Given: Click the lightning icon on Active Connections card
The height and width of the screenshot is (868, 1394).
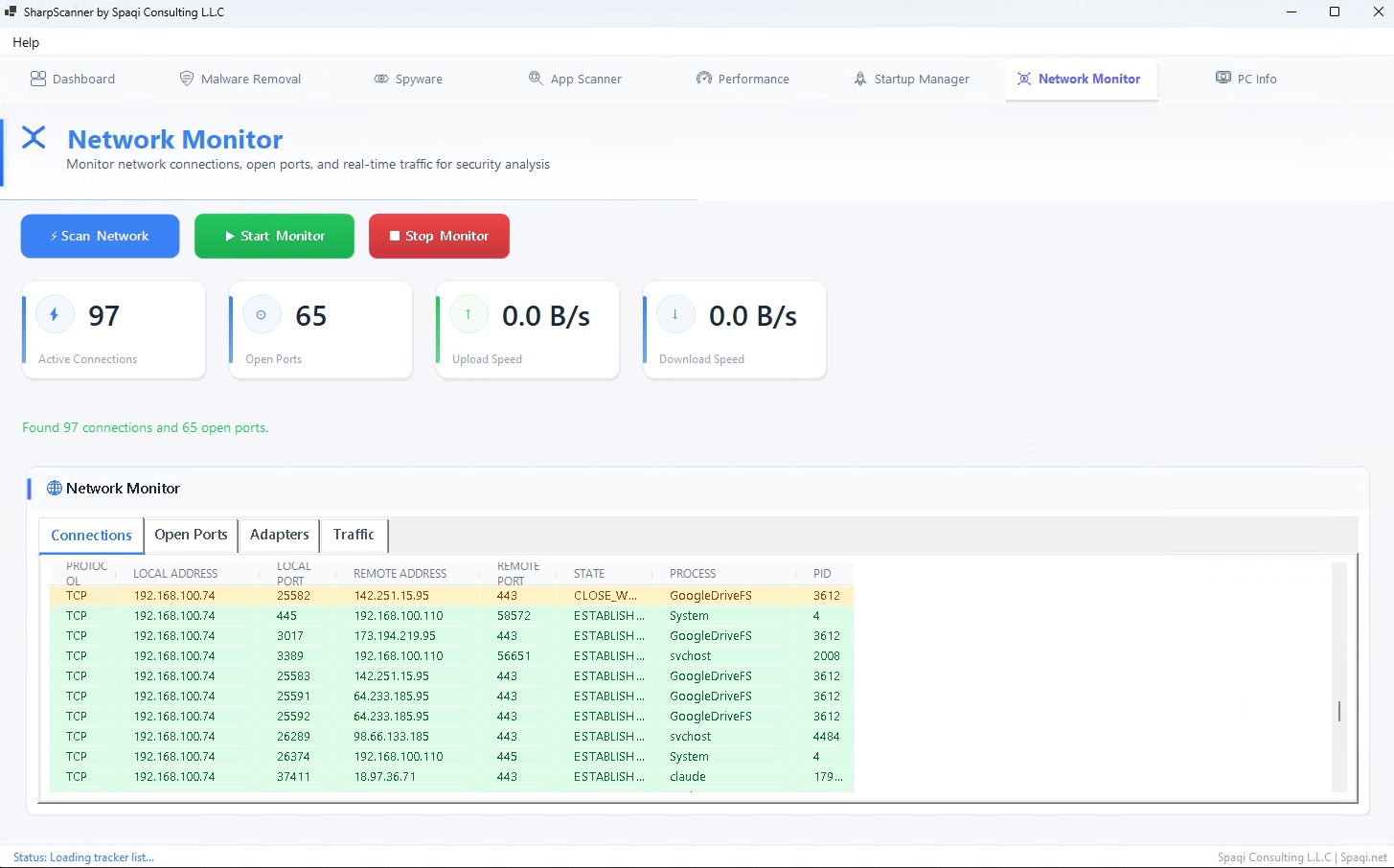Looking at the screenshot, I should click(x=55, y=313).
